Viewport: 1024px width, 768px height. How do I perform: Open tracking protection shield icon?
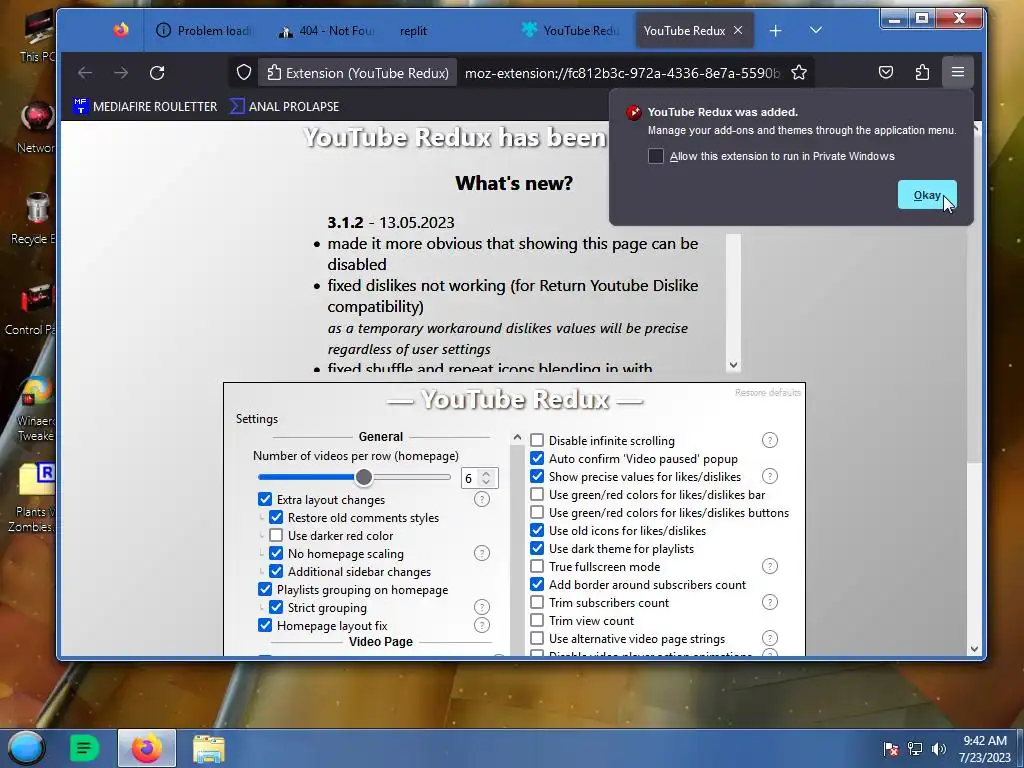pos(244,72)
